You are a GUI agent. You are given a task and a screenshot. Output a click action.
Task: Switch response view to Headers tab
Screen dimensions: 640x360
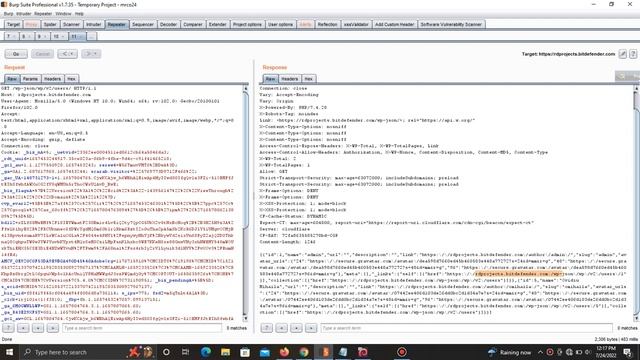289,79
